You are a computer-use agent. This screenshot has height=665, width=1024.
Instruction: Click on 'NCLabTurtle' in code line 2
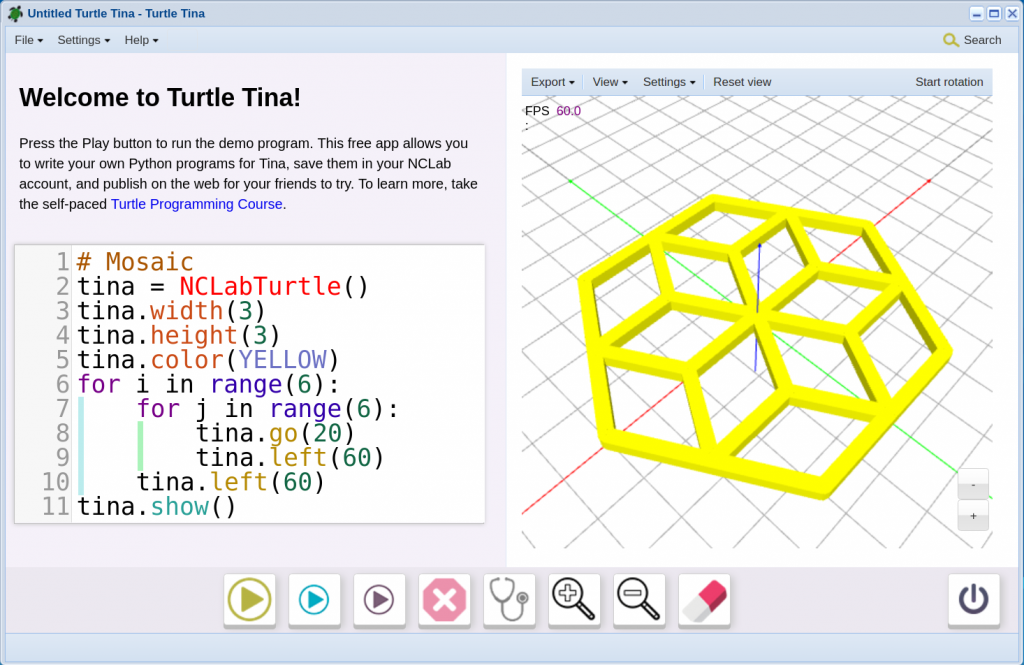coord(260,286)
